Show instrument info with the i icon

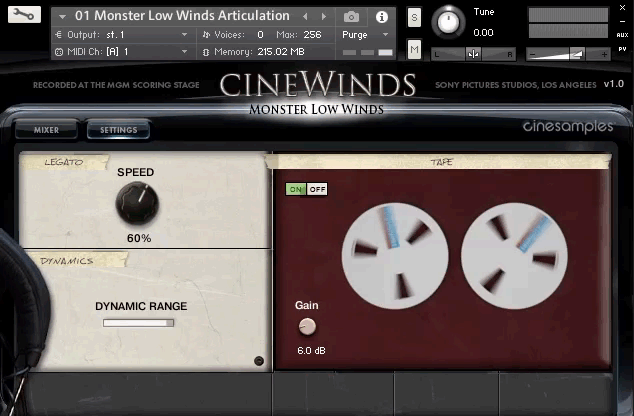tap(382, 17)
